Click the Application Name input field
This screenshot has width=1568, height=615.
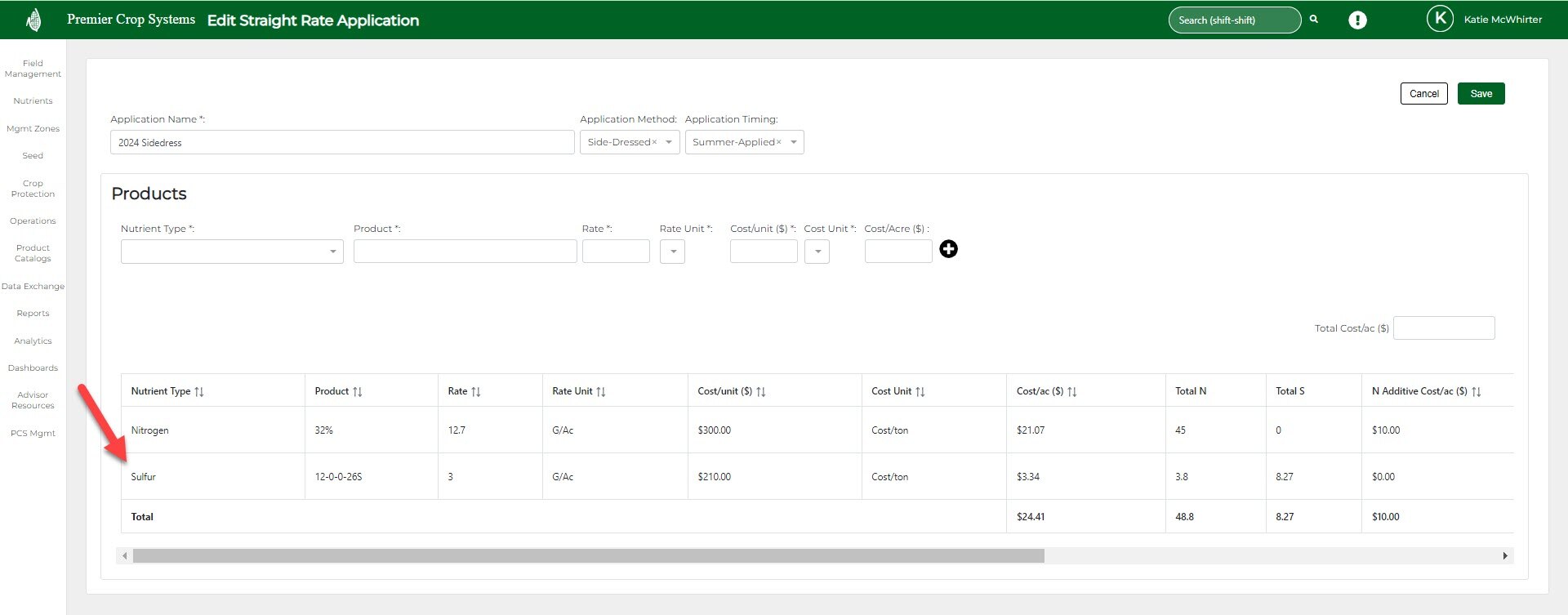[x=342, y=143]
